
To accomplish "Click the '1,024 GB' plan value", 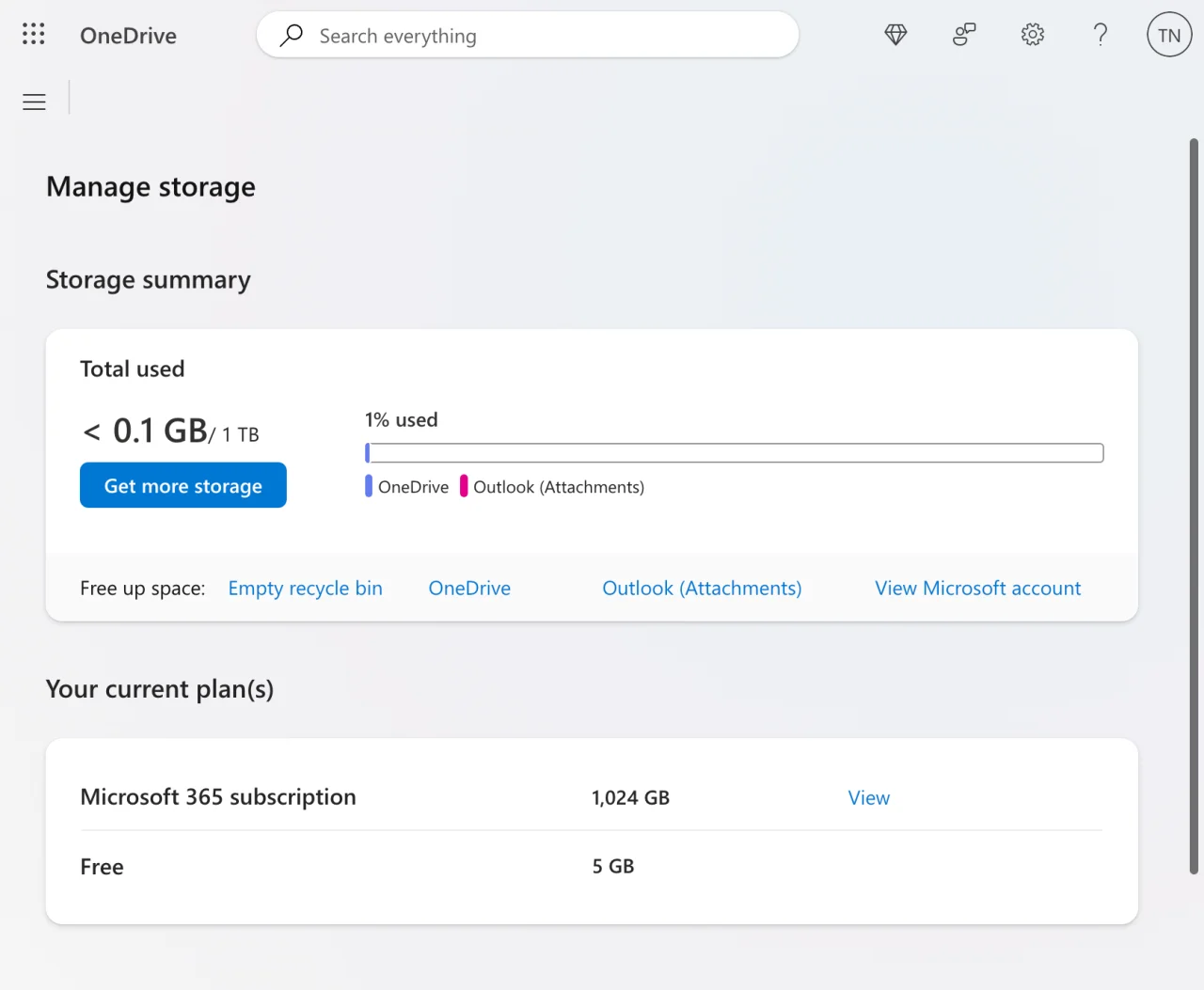I will point(630,798).
